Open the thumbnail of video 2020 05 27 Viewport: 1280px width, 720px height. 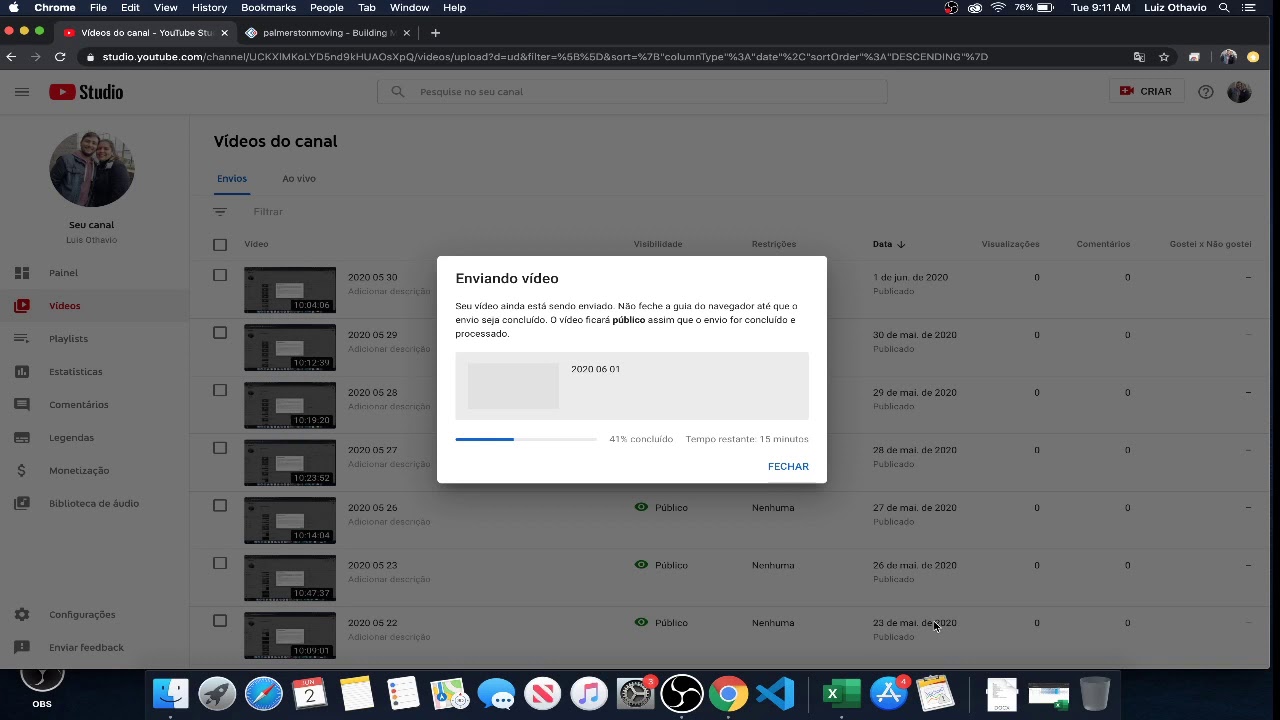point(290,463)
